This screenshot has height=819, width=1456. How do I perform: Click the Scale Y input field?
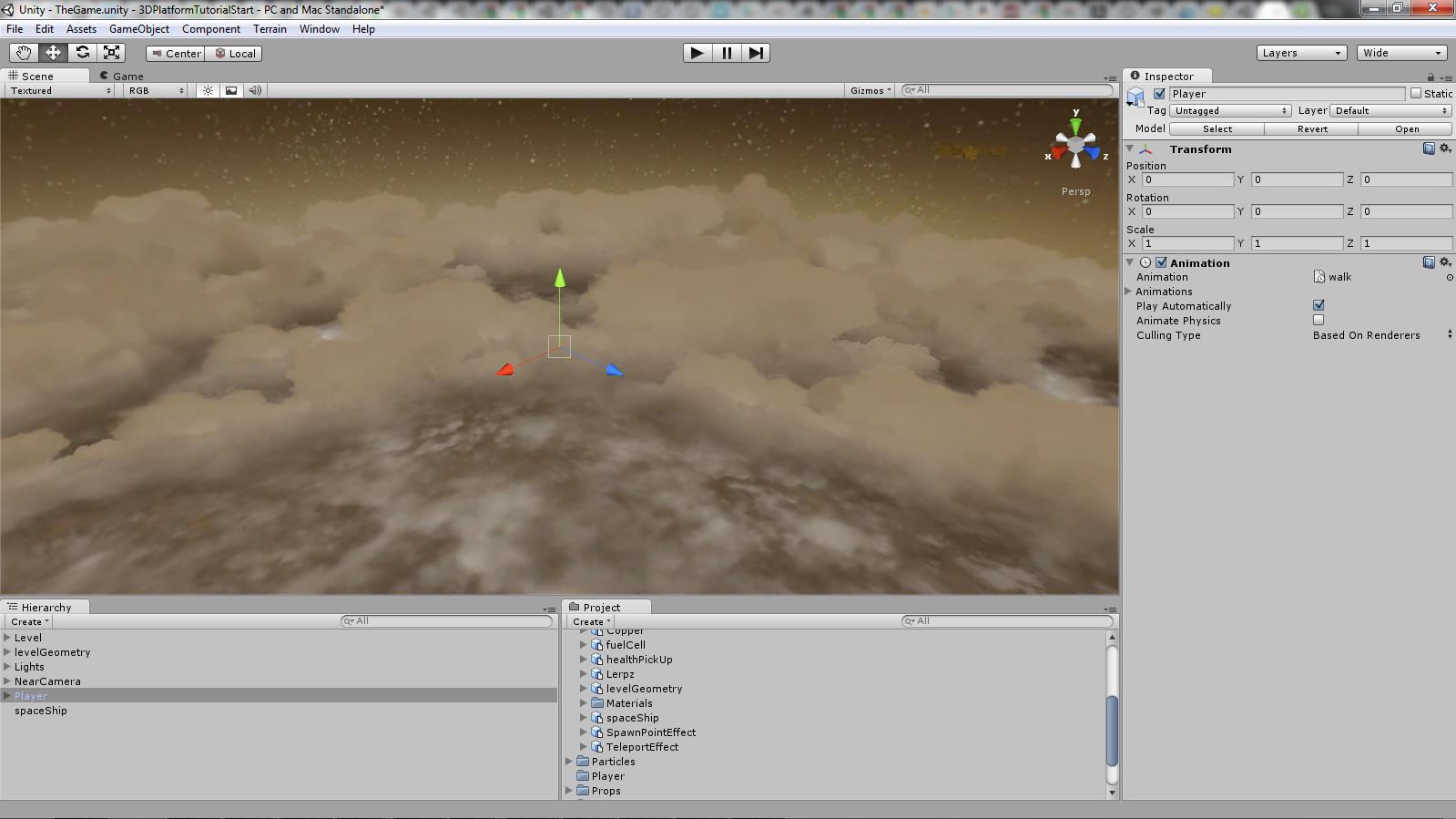point(1297,243)
